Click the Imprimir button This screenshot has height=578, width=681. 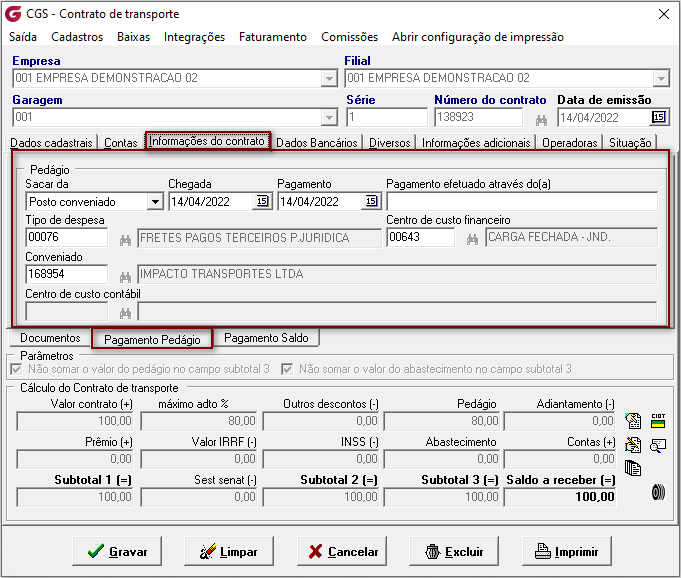click(567, 551)
